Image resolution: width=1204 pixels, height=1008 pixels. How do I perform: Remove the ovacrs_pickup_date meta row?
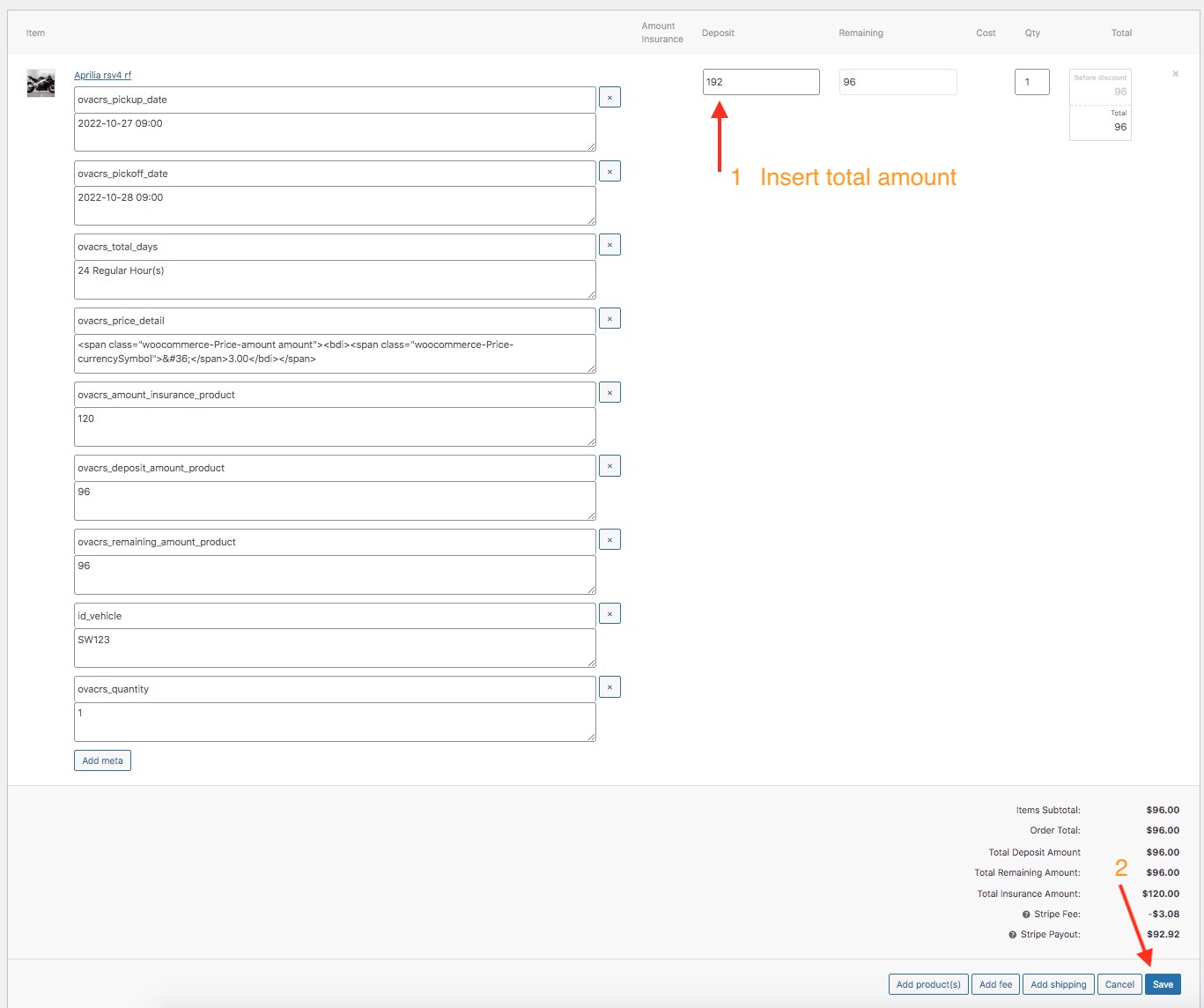pyautogui.click(x=609, y=98)
